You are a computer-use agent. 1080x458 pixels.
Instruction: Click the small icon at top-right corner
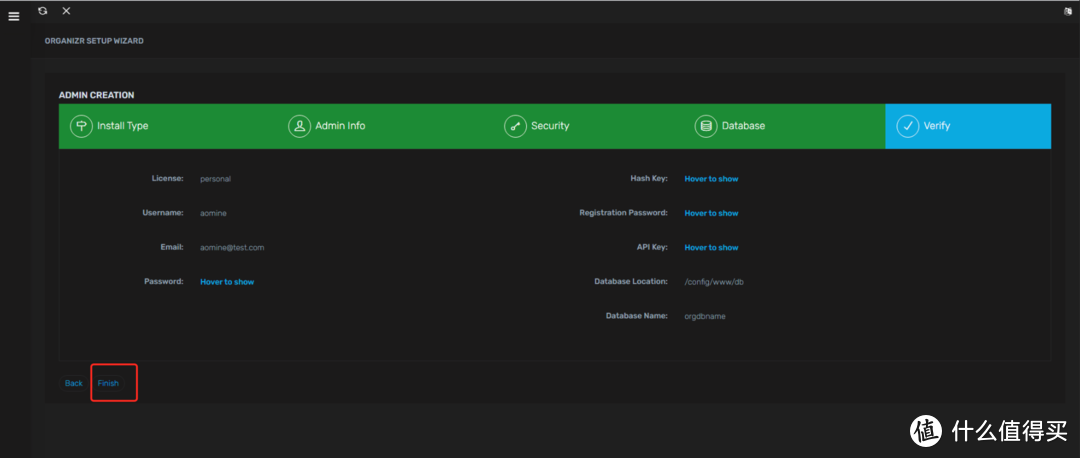(1068, 11)
